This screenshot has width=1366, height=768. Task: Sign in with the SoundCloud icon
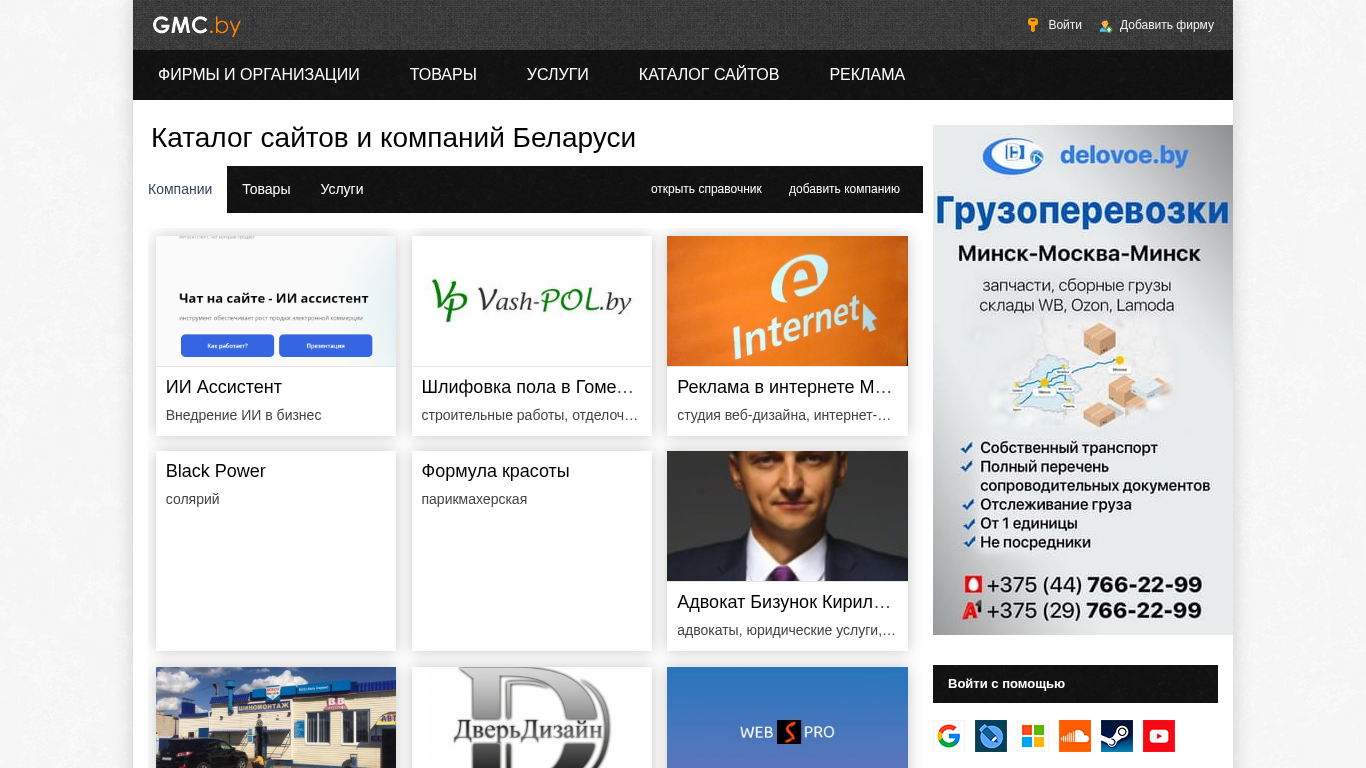coord(1075,736)
